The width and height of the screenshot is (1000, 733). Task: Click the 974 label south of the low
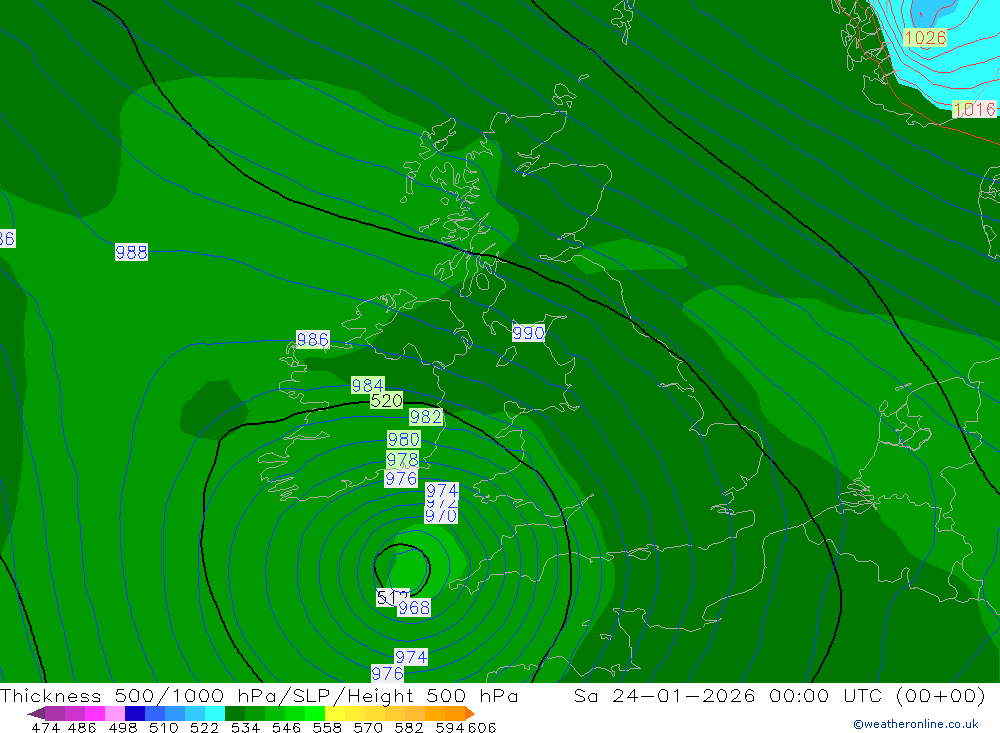click(x=411, y=657)
